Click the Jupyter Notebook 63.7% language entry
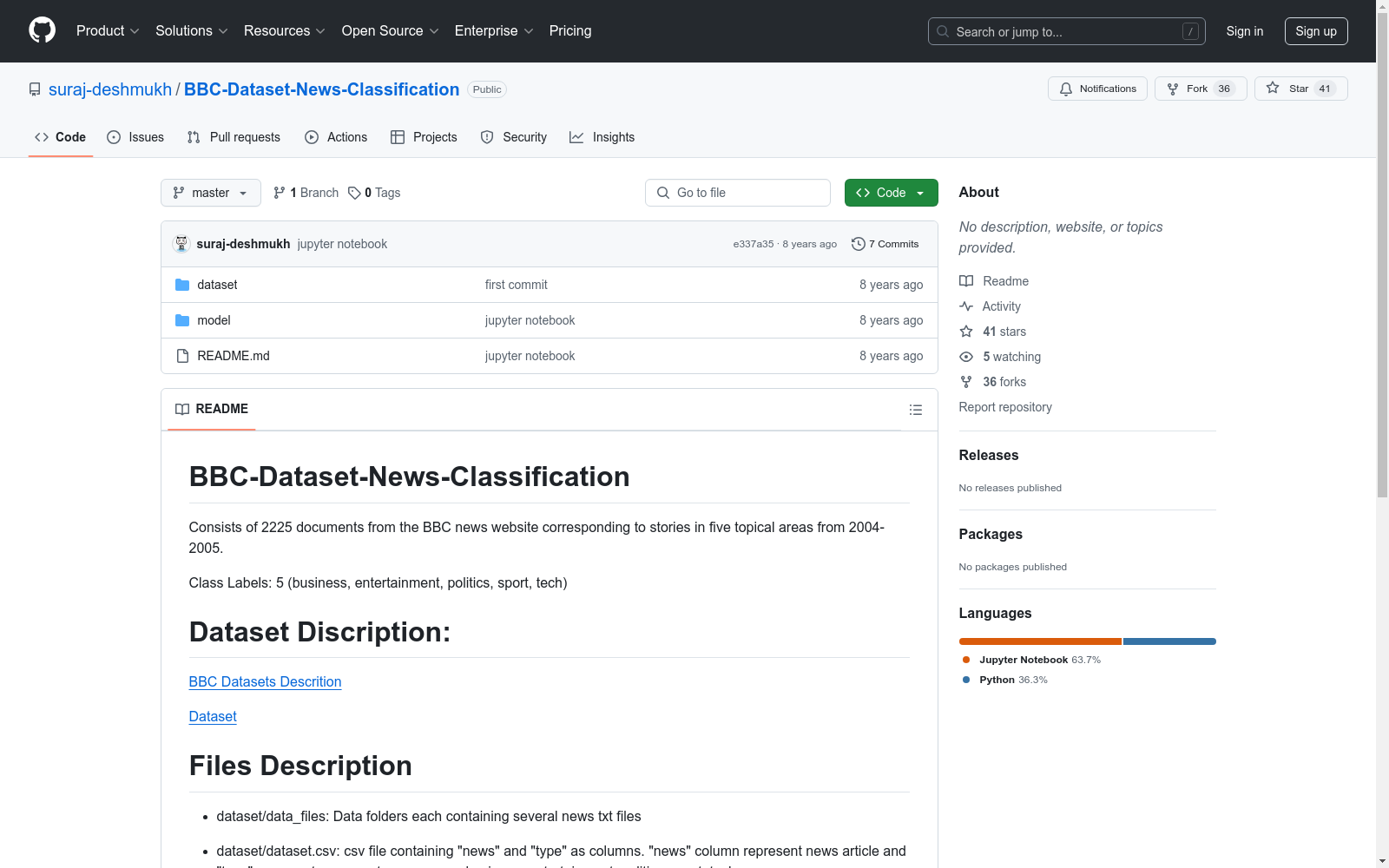 1031,660
